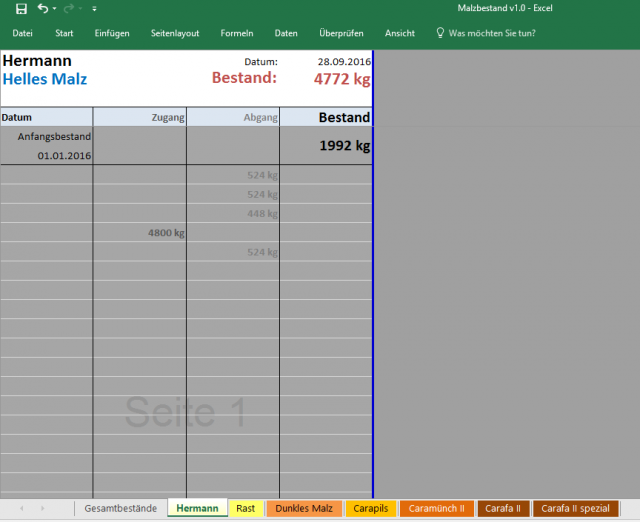This screenshot has height=522, width=640.
Task: Select the 'Anfangsbestand' cell
Action: click(47, 136)
